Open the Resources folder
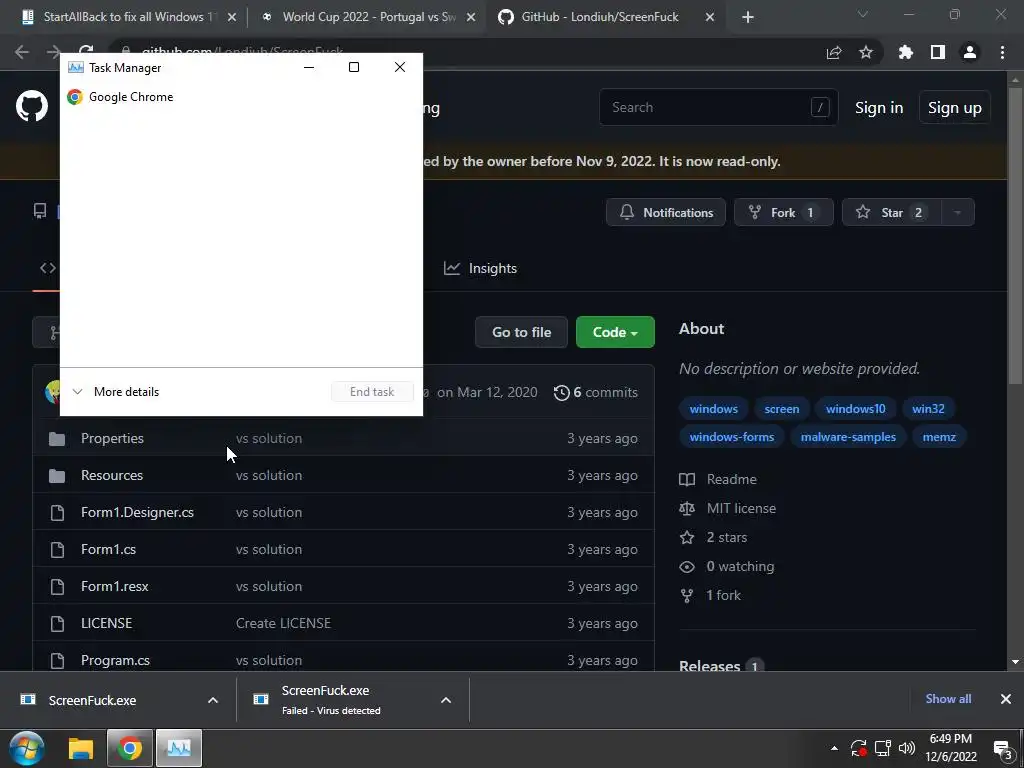 (x=112, y=475)
